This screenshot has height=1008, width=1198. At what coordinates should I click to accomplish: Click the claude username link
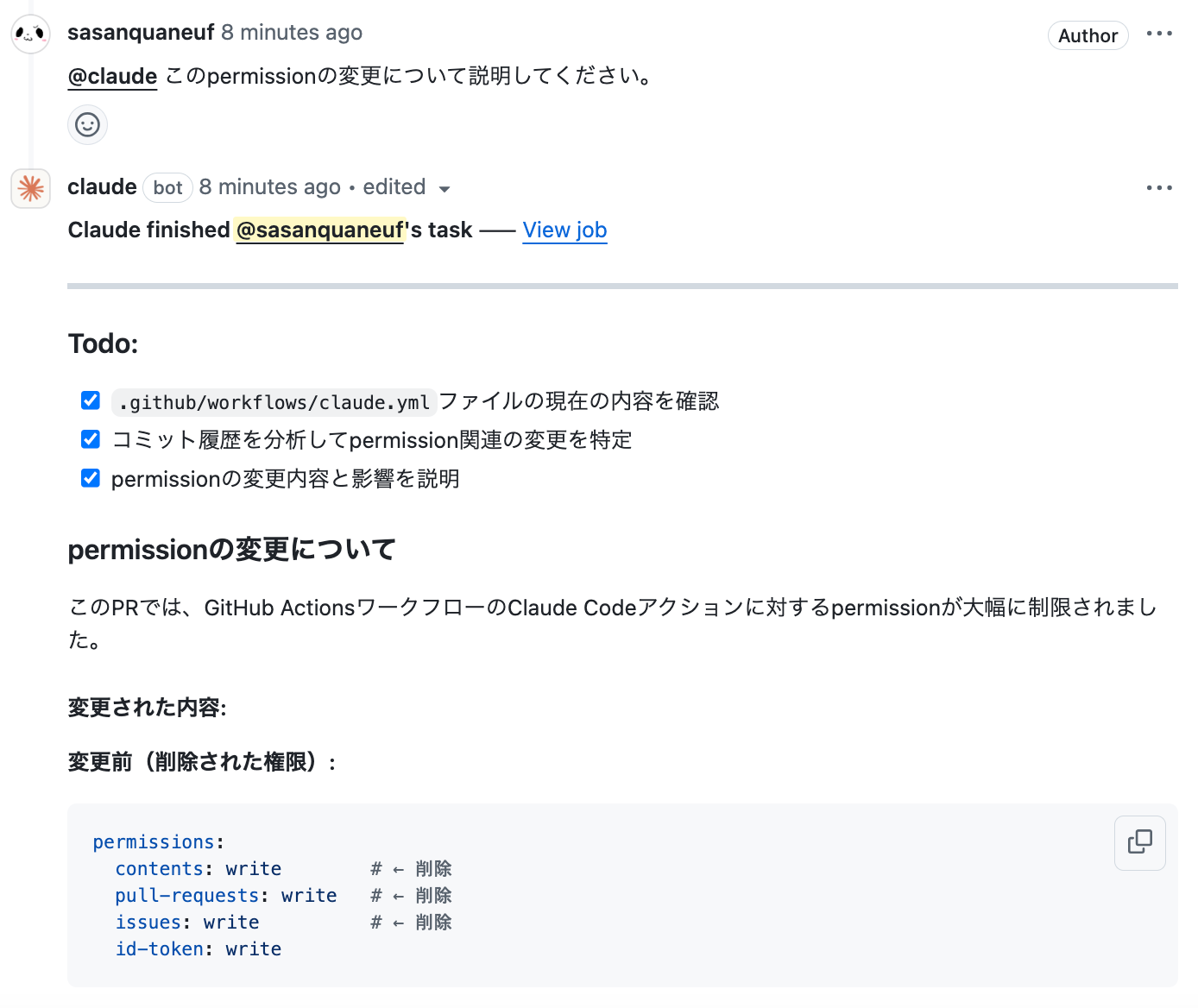click(102, 187)
